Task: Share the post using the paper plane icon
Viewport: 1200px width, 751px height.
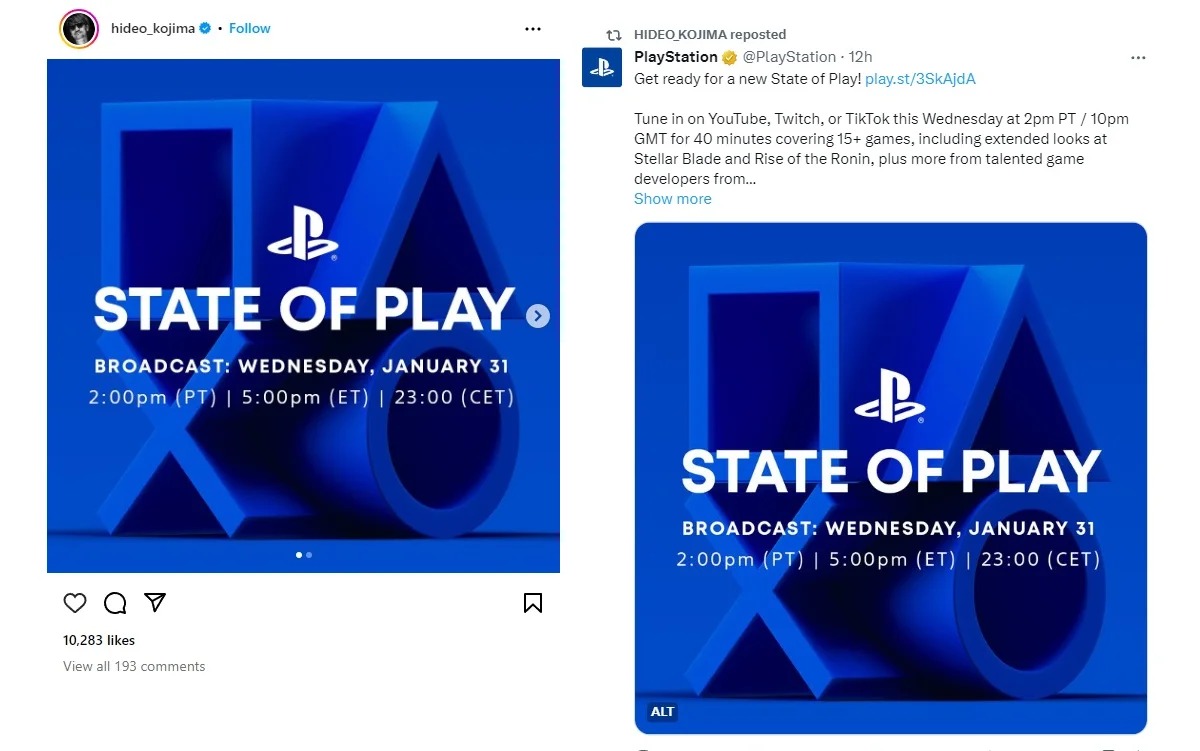Action: coord(155,603)
